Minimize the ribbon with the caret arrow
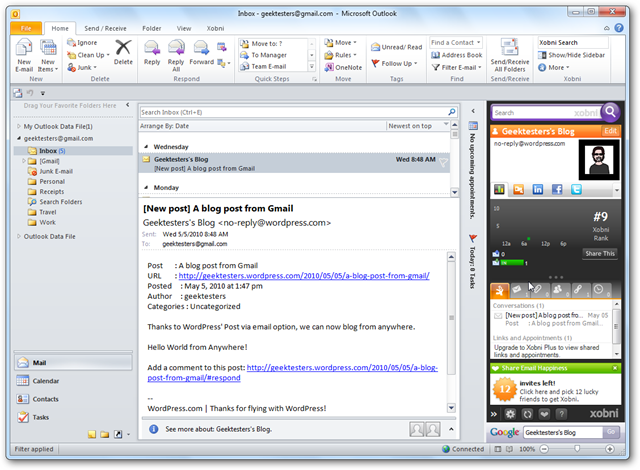The height and width of the screenshot is (470, 640). click(607, 28)
